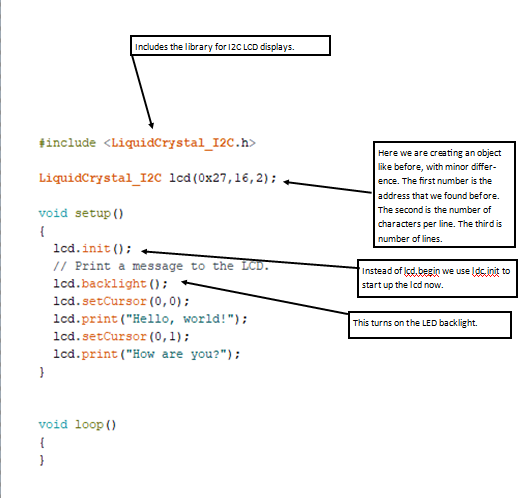Click the lcd(0x27,16,2) declaration line
Viewport: 526px width, 498px height.
click(158, 178)
